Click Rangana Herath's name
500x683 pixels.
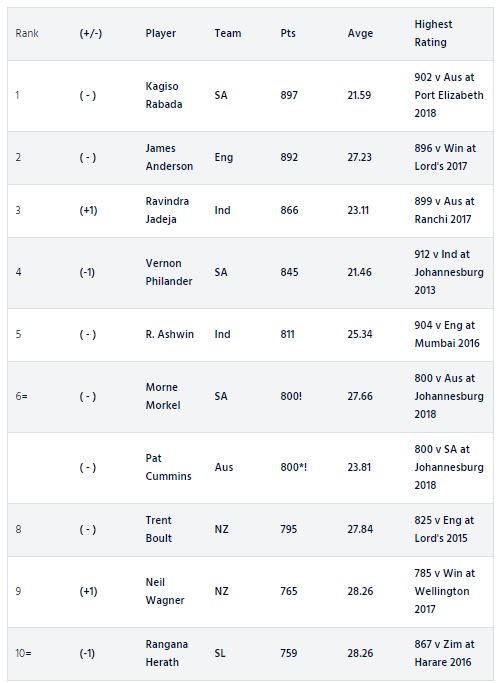167,653
